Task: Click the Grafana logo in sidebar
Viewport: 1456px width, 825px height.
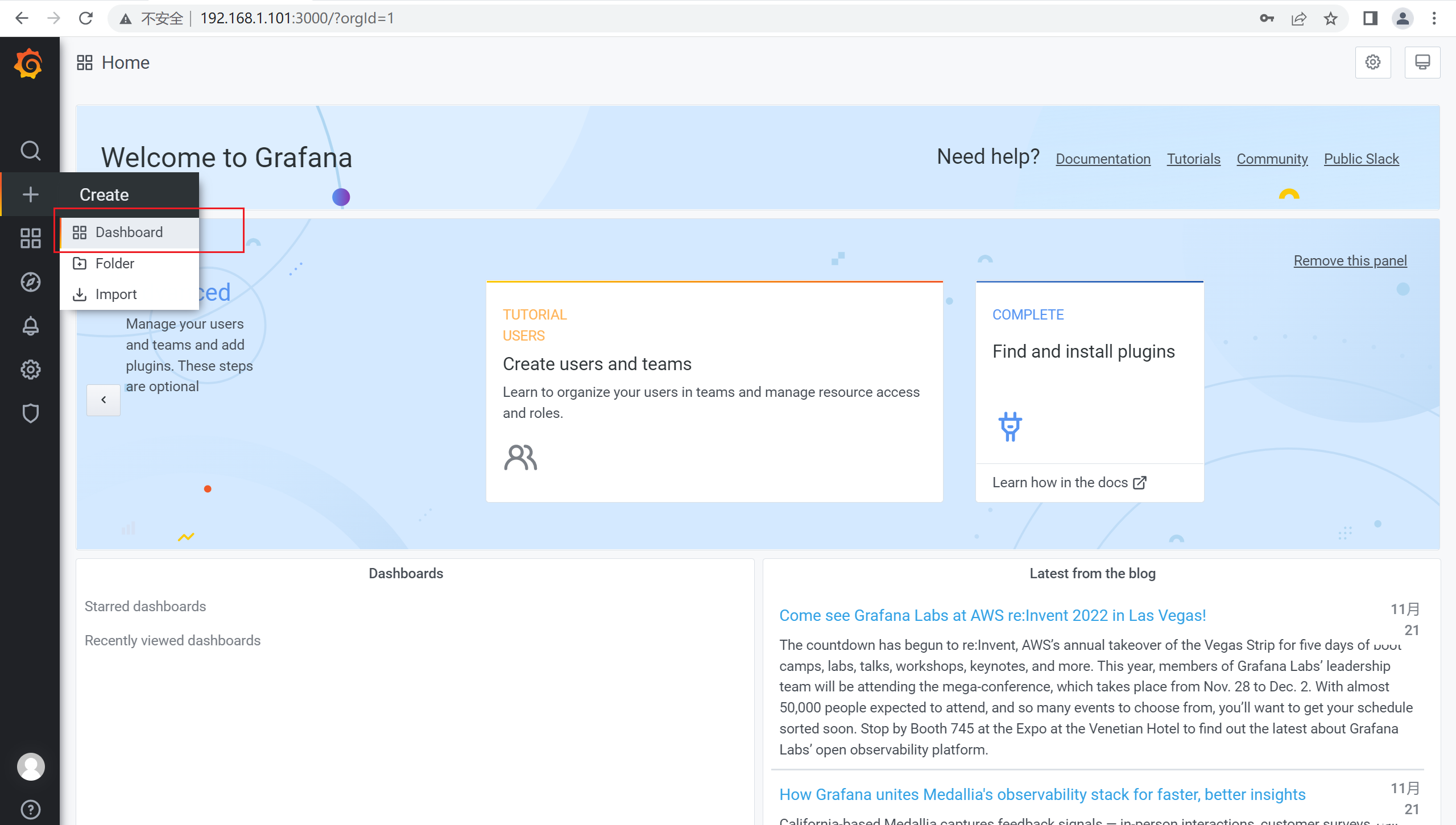Action: click(29, 63)
